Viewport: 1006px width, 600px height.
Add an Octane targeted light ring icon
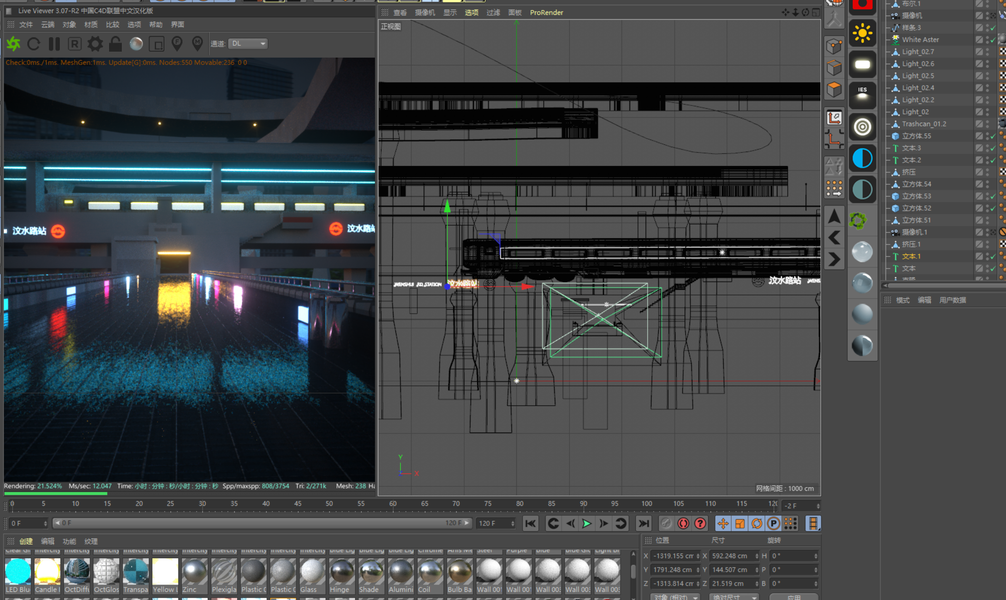click(x=862, y=126)
